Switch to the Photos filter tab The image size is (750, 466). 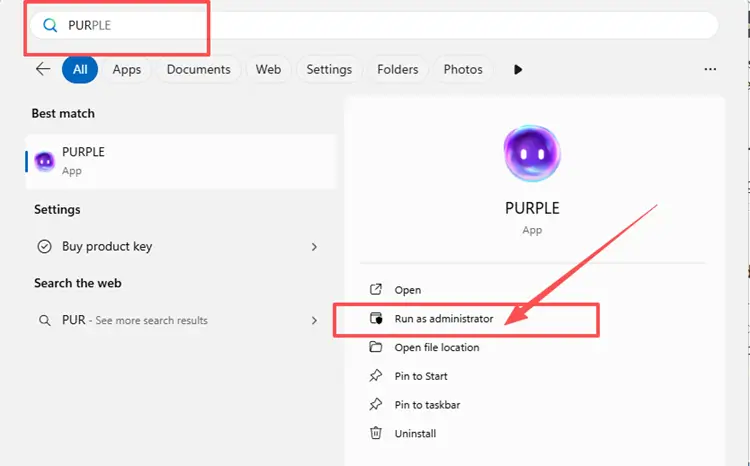[463, 69]
